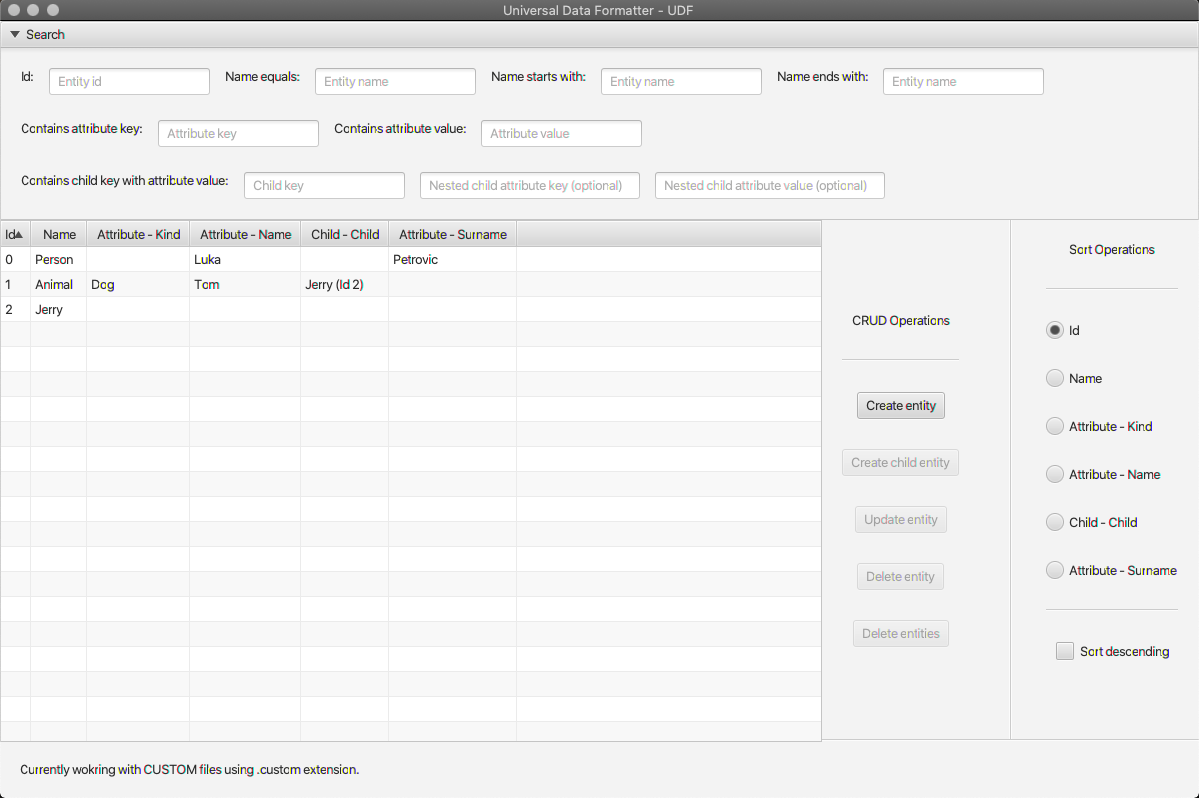Select the Jerry name cell in row 2
1199x798 pixels.
tap(59, 310)
